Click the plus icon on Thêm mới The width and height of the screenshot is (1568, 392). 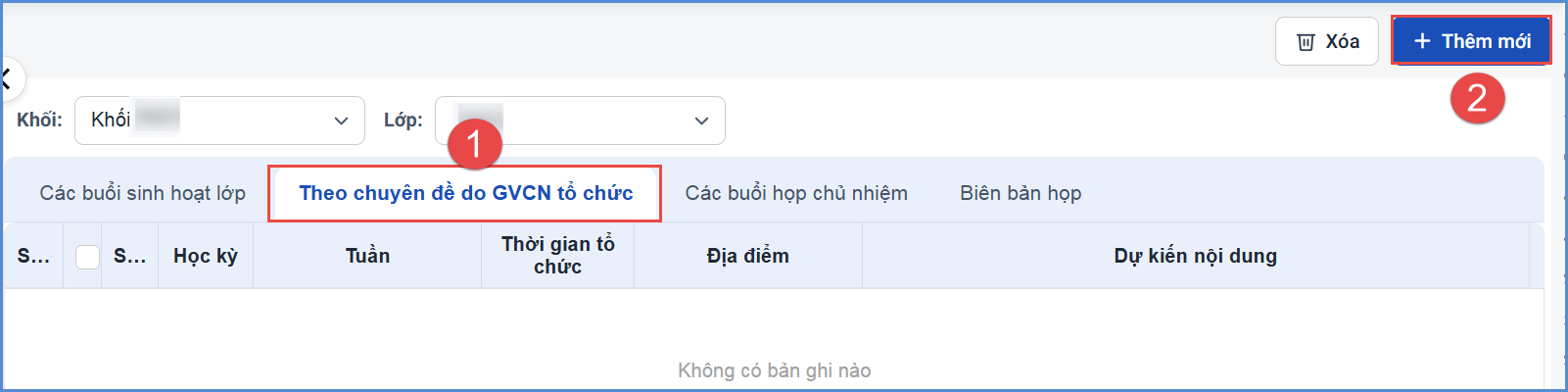1423,41
